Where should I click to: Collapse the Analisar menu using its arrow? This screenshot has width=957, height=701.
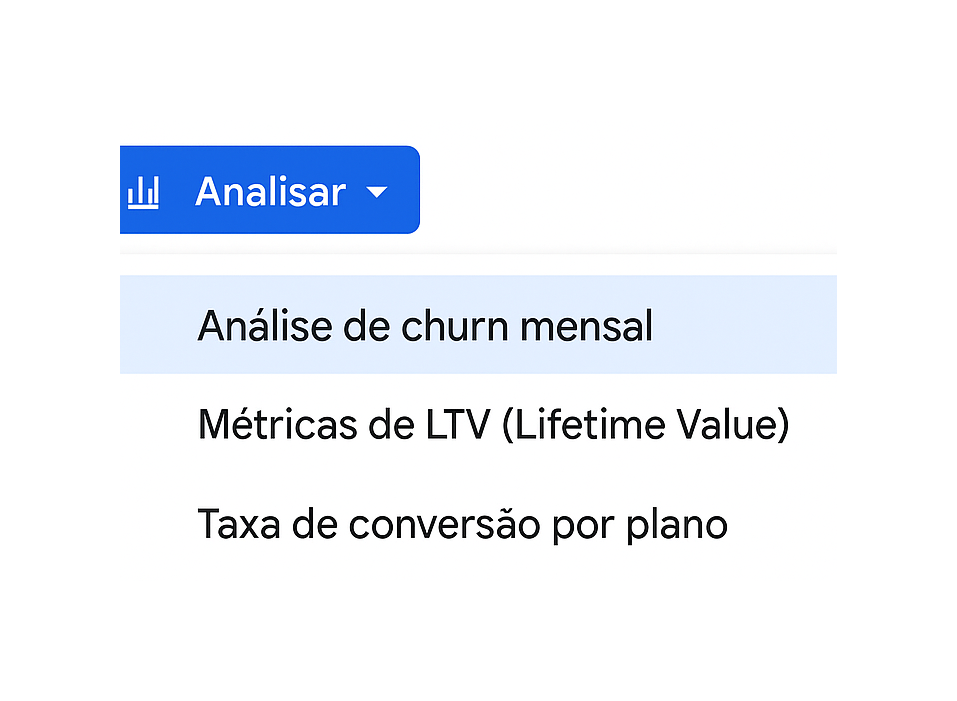pos(377,193)
